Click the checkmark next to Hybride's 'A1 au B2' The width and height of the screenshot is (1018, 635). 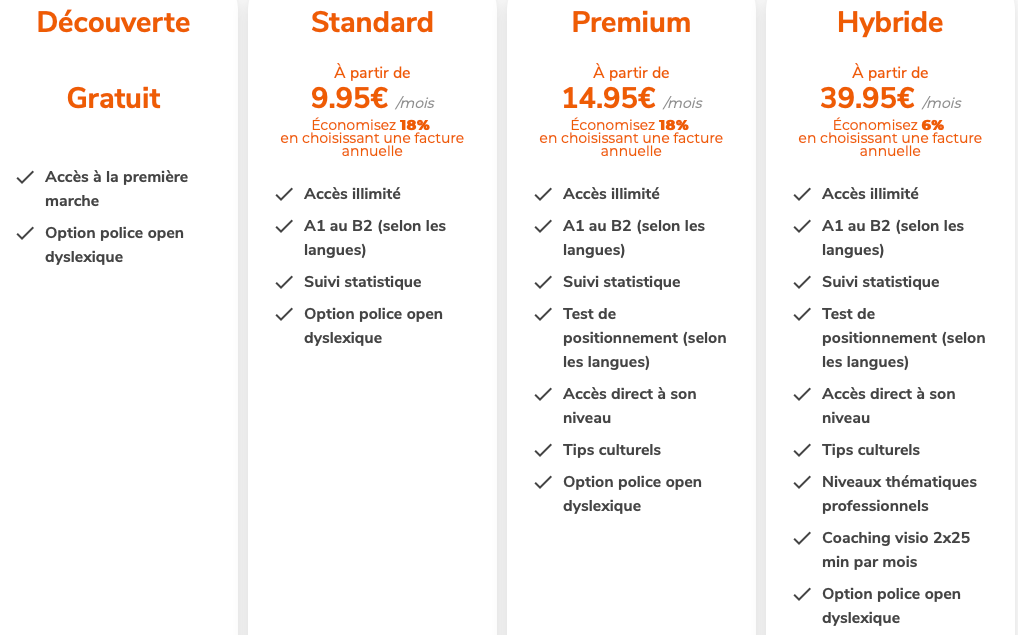pyautogui.click(x=802, y=227)
